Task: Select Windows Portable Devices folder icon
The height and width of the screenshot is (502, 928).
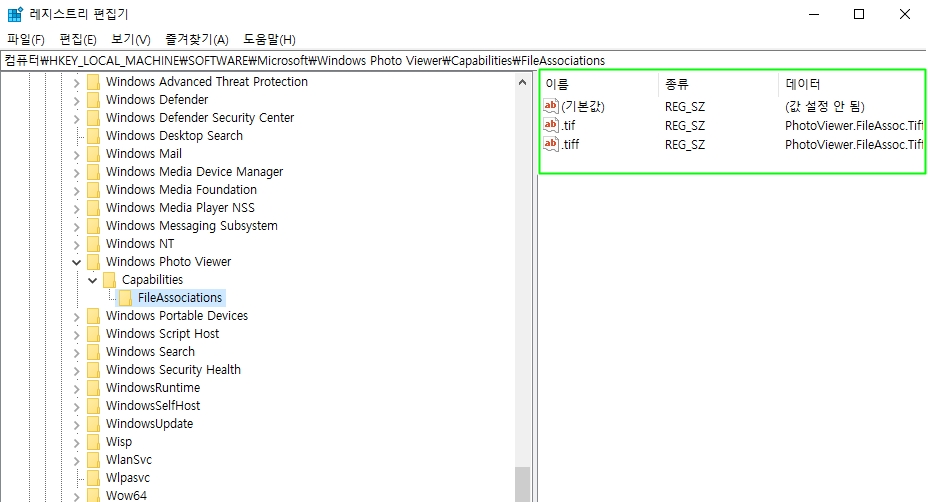Action: coord(94,316)
